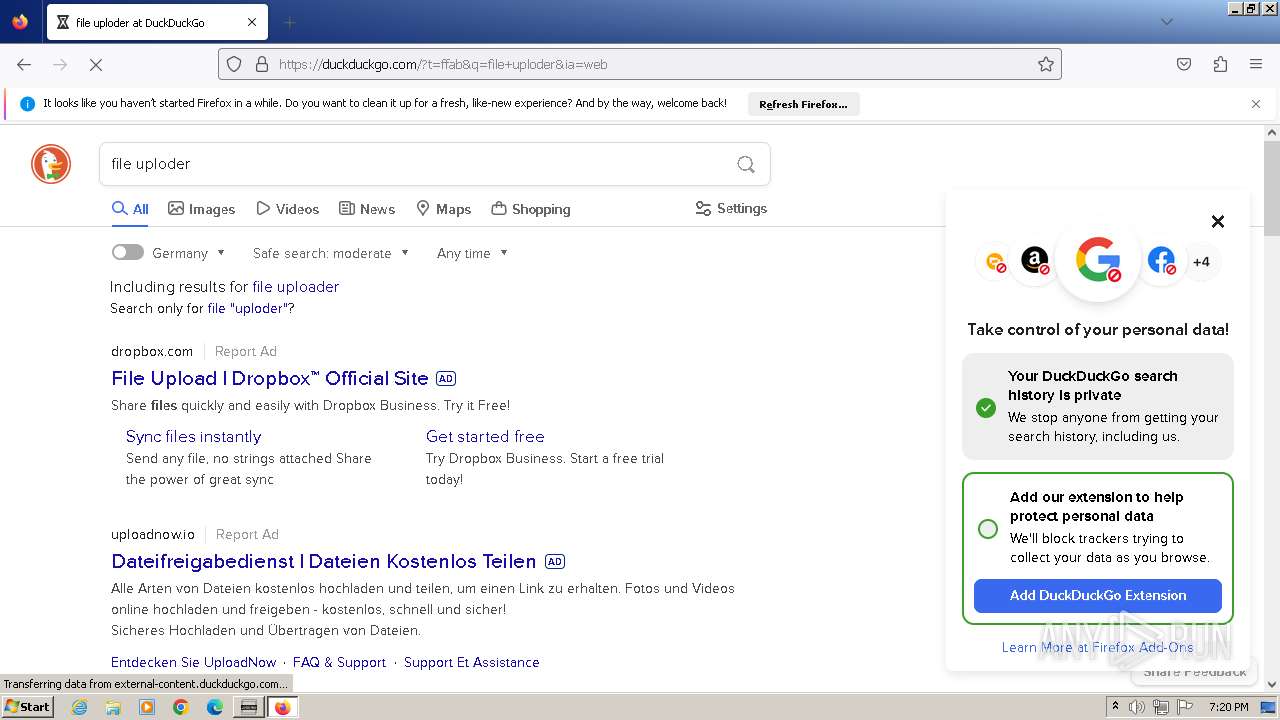Launch Chrome from the taskbar
Viewport: 1280px width, 720px height.
[181, 707]
